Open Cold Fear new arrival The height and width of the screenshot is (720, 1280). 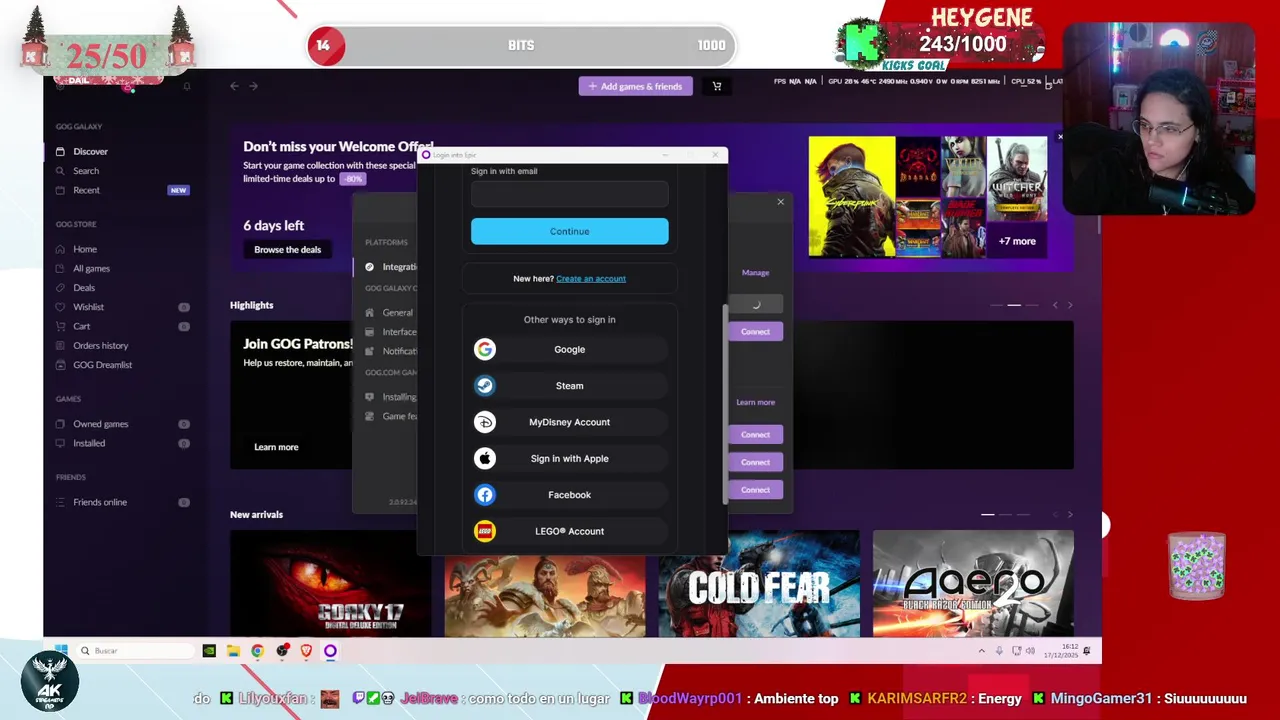tap(759, 584)
